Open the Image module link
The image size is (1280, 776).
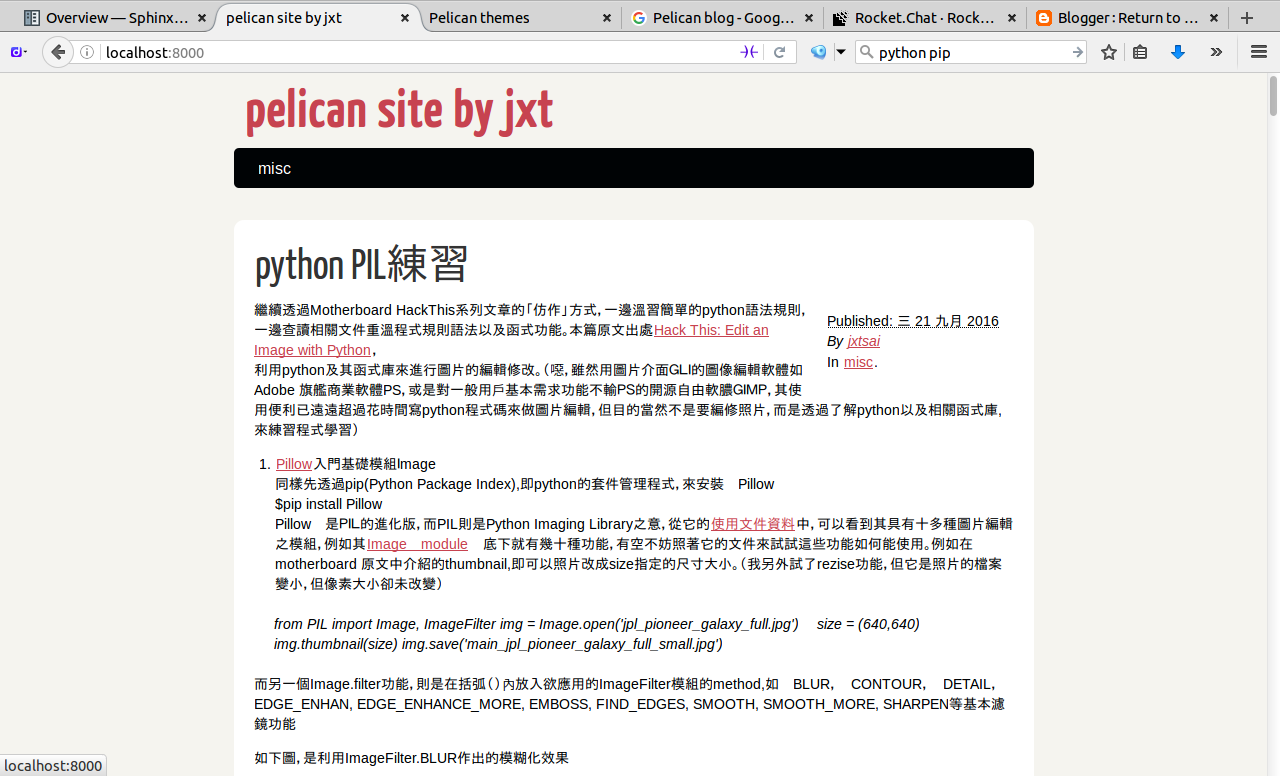pos(417,544)
